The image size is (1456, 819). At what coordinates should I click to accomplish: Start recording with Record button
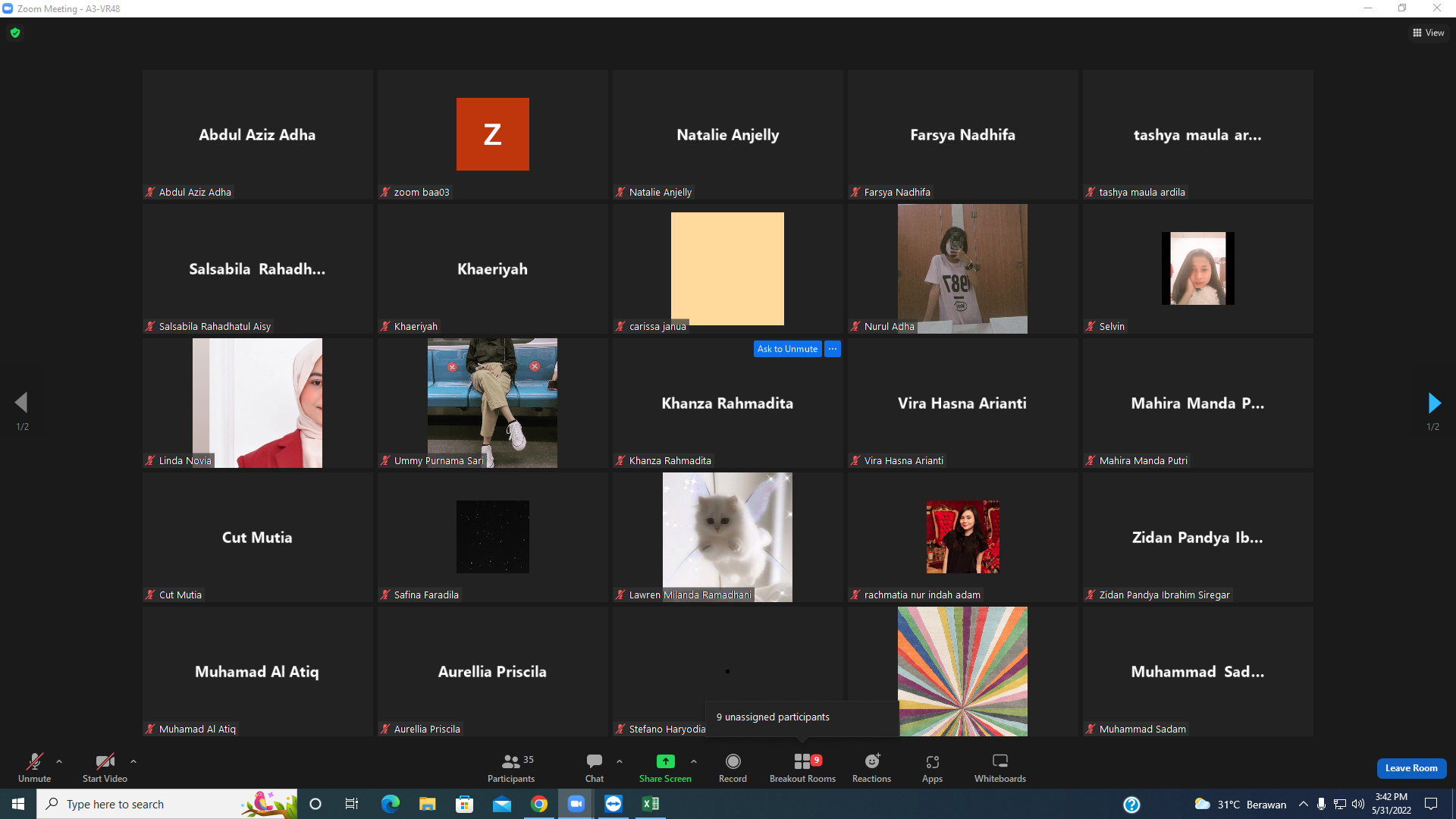[x=733, y=767]
